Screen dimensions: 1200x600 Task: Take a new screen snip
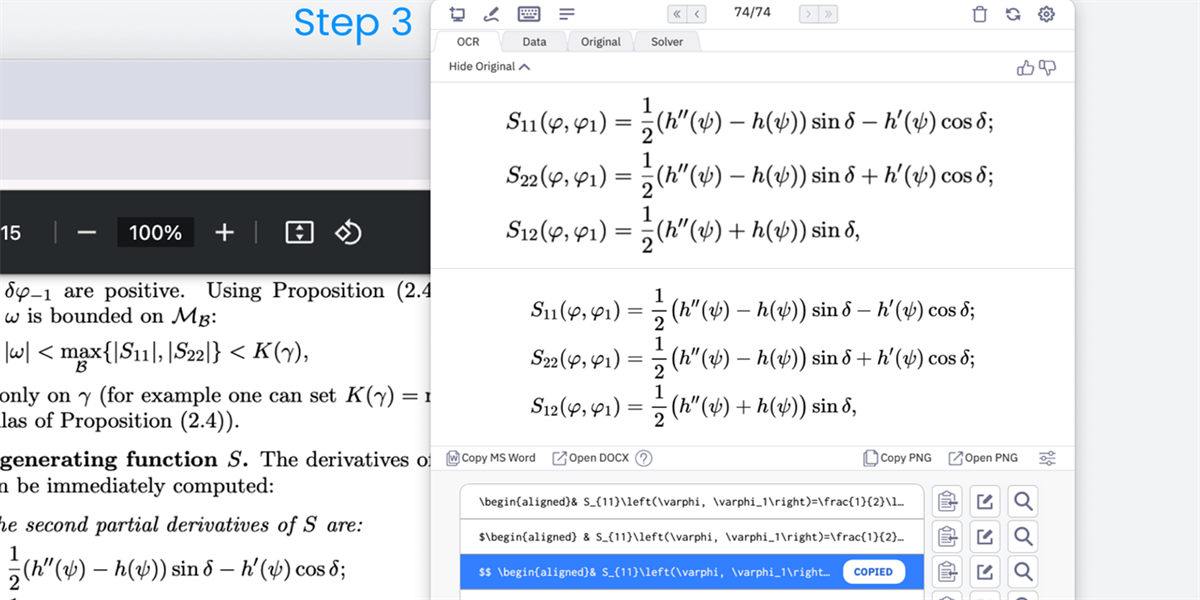tap(457, 13)
